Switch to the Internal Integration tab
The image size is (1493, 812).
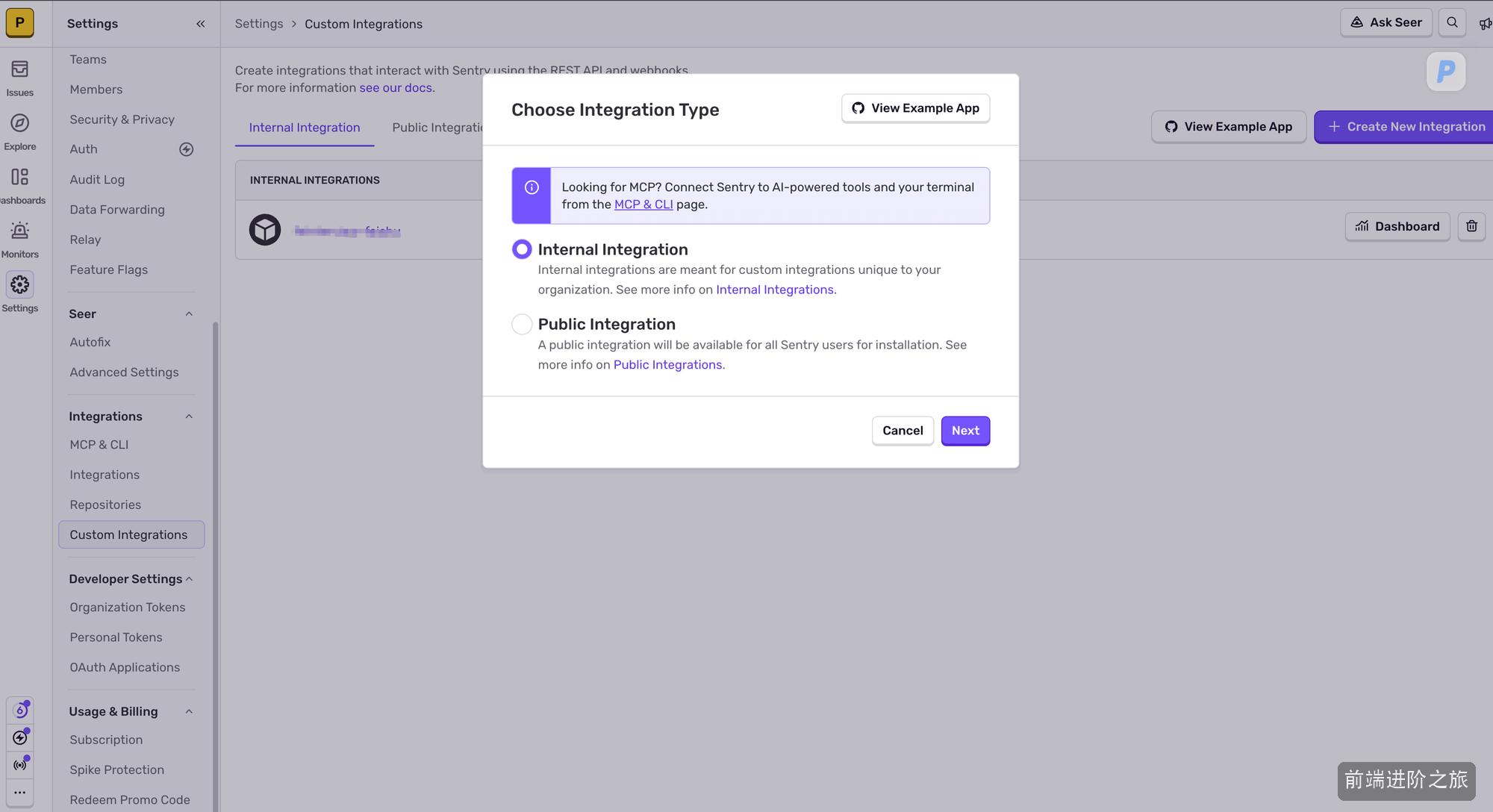(305, 128)
